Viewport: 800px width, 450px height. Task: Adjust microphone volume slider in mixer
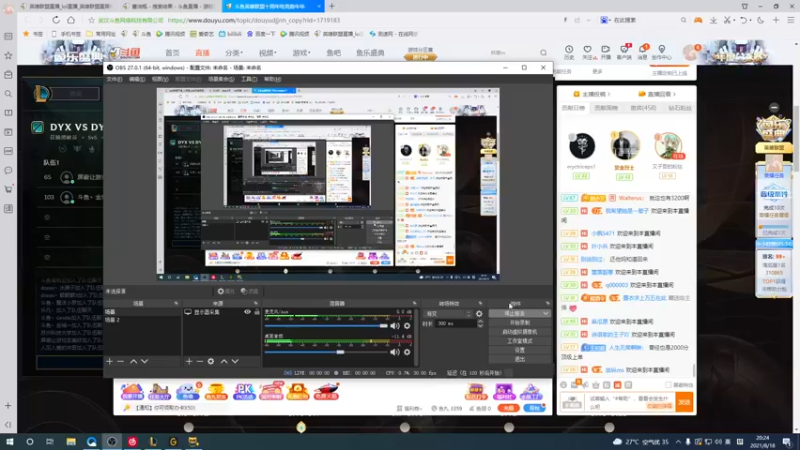coord(326,326)
